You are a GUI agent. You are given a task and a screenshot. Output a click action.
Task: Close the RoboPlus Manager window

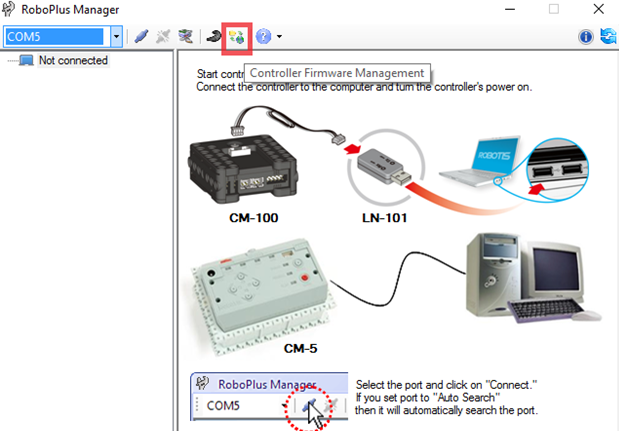coord(598,9)
